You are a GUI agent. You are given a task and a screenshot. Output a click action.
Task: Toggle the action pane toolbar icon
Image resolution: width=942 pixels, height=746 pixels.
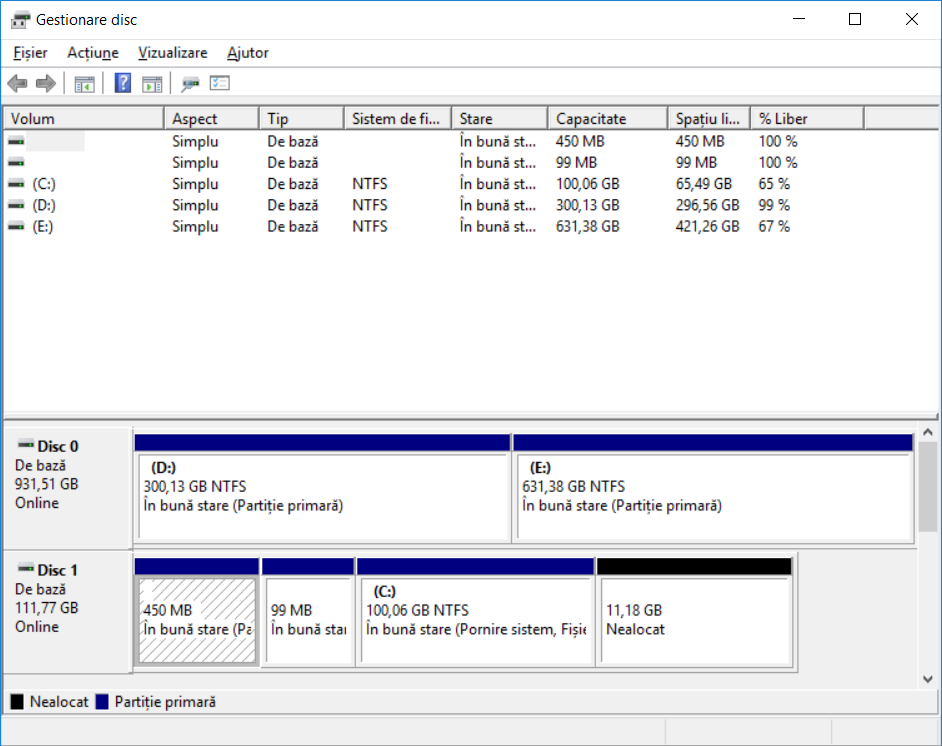pyautogui.click(x=152, y=84)
